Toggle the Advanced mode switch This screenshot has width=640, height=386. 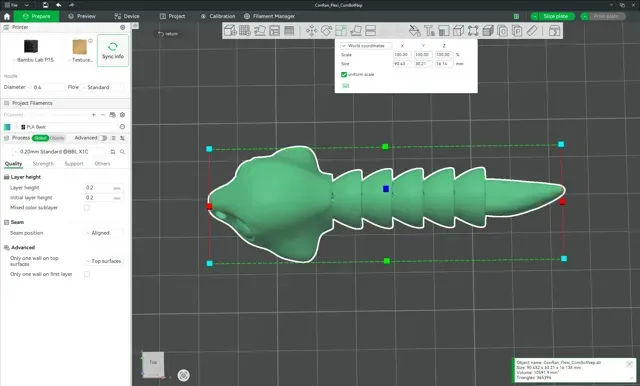click(x=103, y=138)
